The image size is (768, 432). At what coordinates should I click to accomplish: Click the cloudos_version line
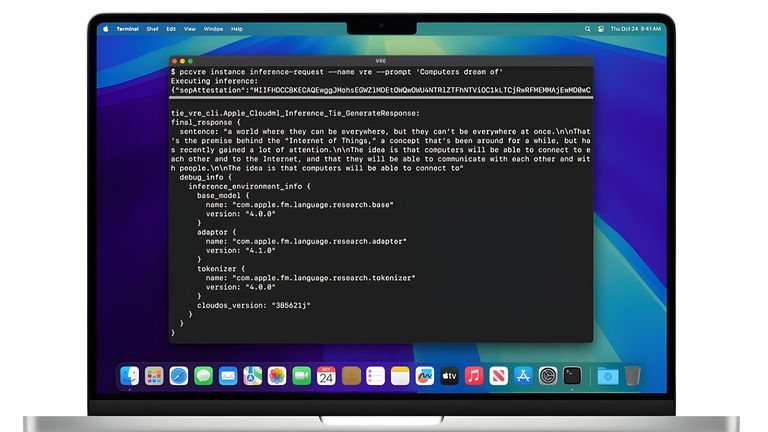pos(254,305)
